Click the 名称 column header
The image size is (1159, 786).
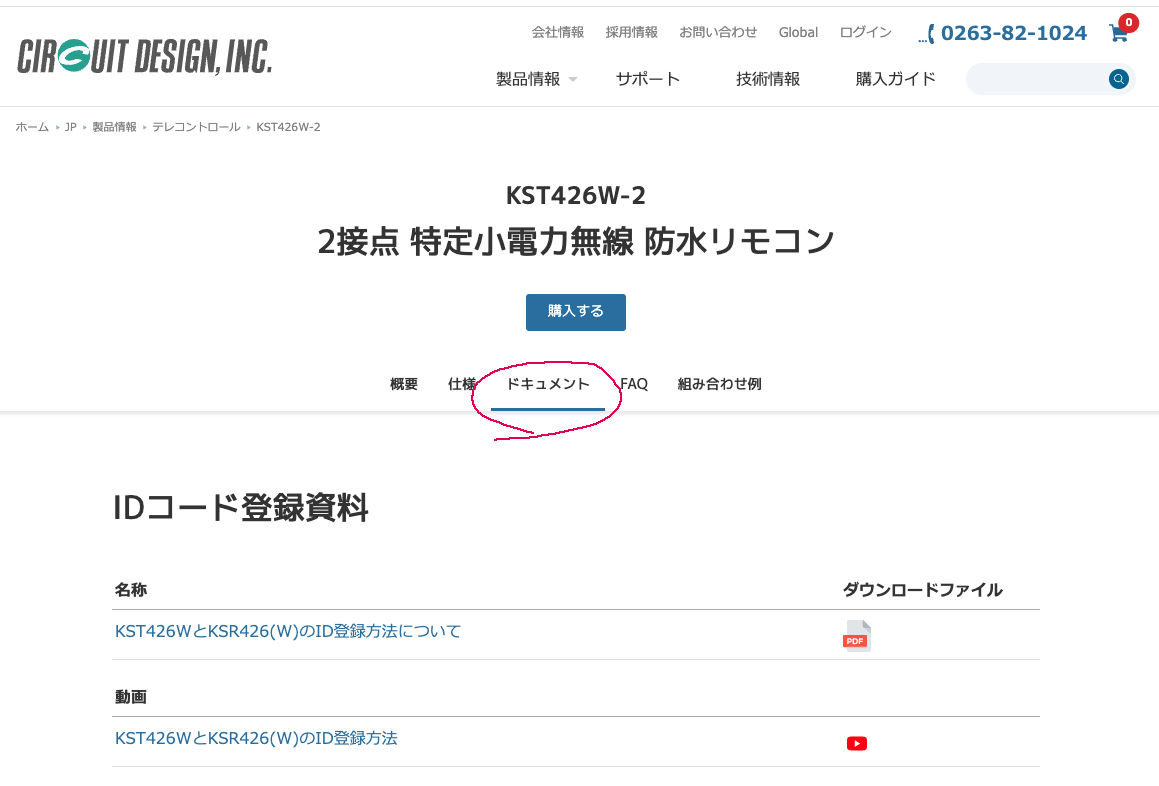pos(131,589)
